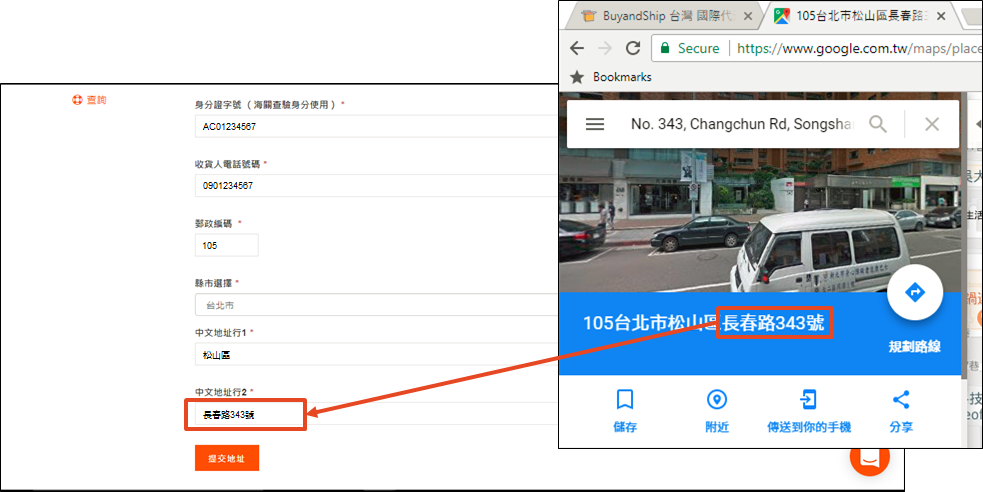This screenshot has height=492, width=983.
Task: Go back using browser back arrow
Action: (577, 48)
